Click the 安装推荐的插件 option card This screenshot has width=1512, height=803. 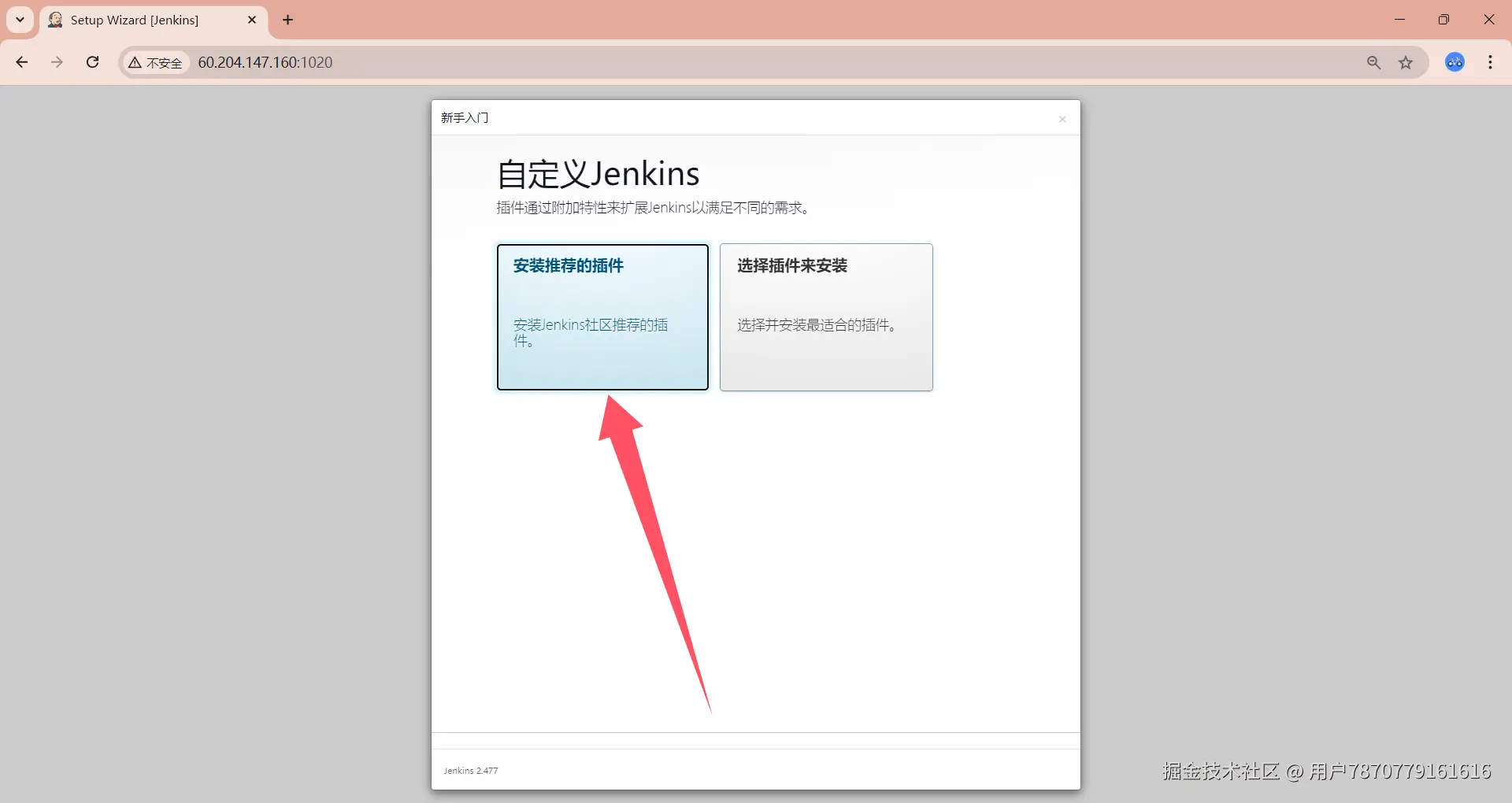pos(602,317)
